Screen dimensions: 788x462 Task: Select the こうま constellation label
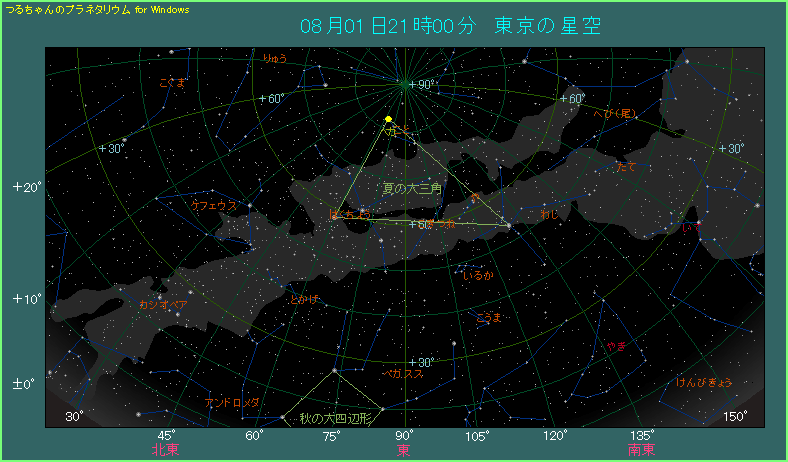(x=488, y=317)
